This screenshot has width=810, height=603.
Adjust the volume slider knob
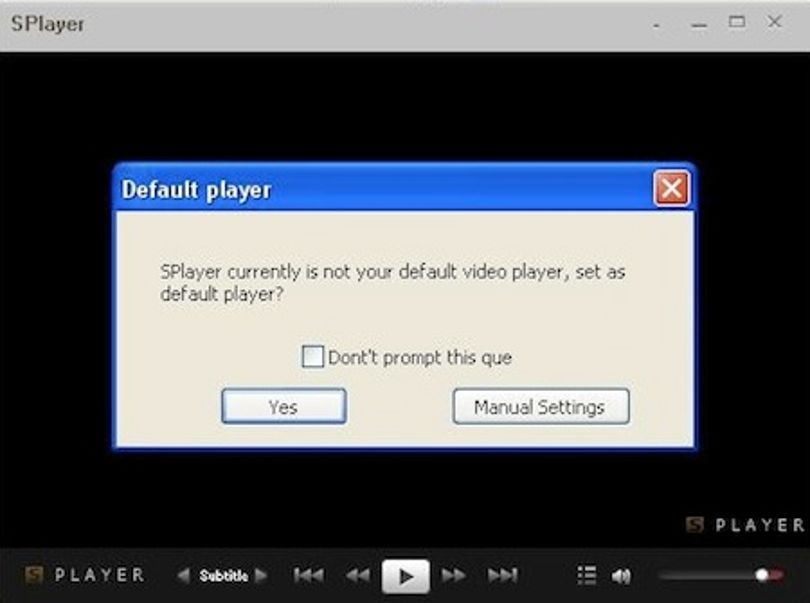coord(761,575)
